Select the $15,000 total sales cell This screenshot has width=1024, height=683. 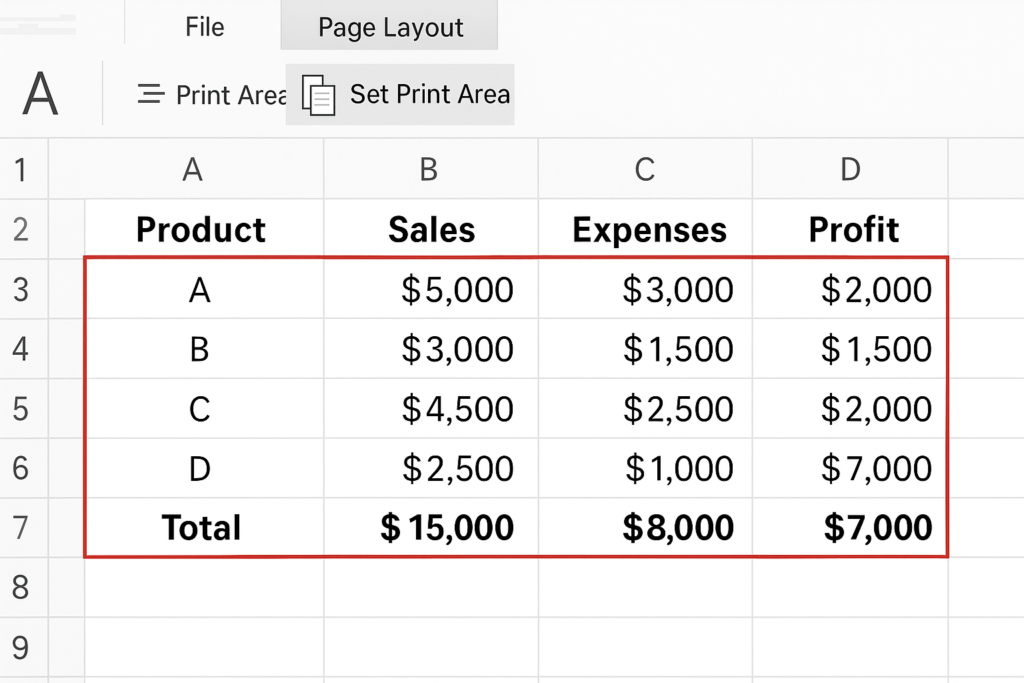[447, 528]
